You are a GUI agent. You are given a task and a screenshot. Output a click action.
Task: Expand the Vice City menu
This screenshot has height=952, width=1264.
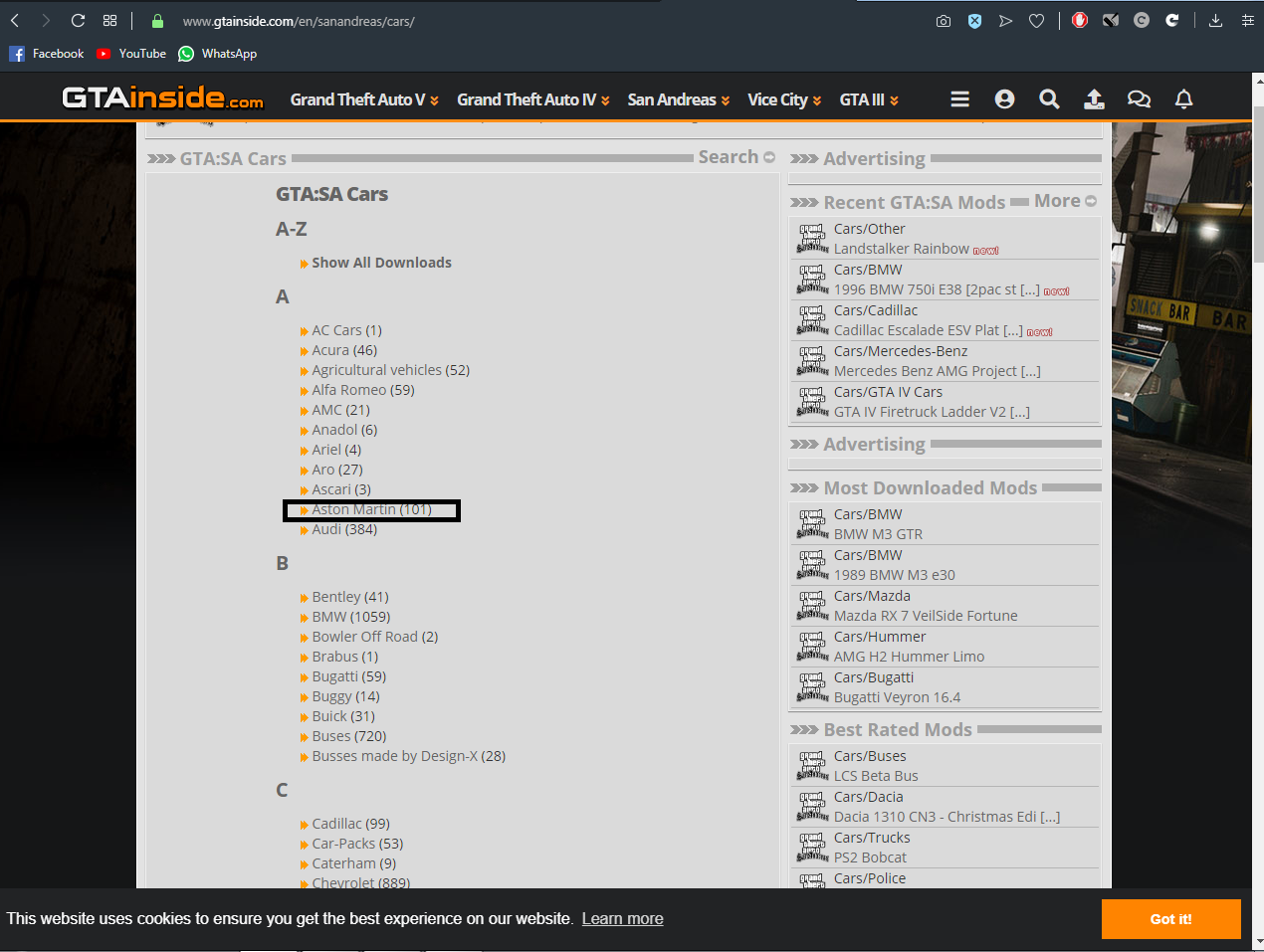[784, 99]
